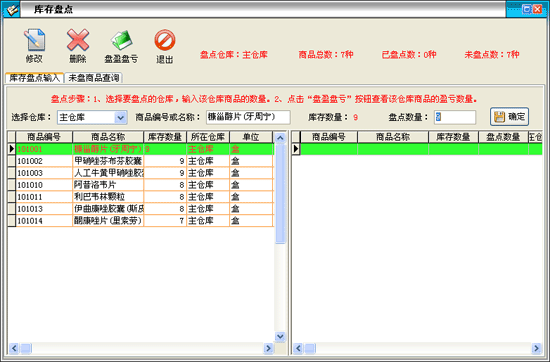The height and width of the screenshot is (362, 550).
Task: Click the 盘点数量 column header in right grid
Action: (503, 137)
